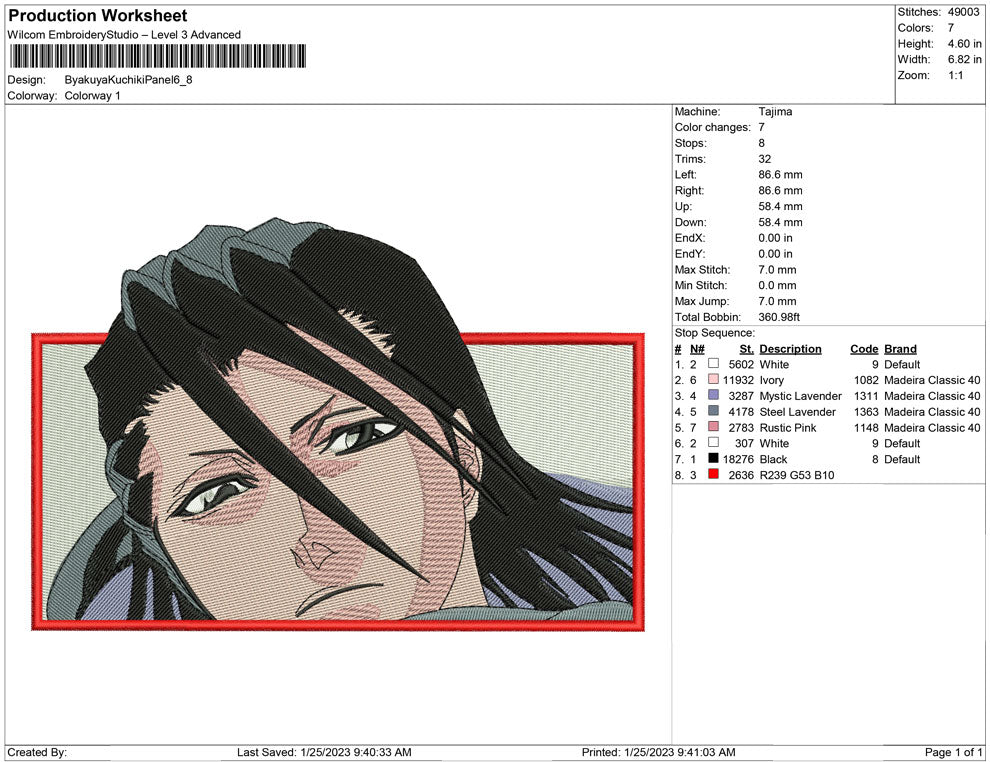Image resolution: width=990 pixels, height=762 pixels.
Task: Click the white swatch in stop row 1
Action: [x=713, y=364]
